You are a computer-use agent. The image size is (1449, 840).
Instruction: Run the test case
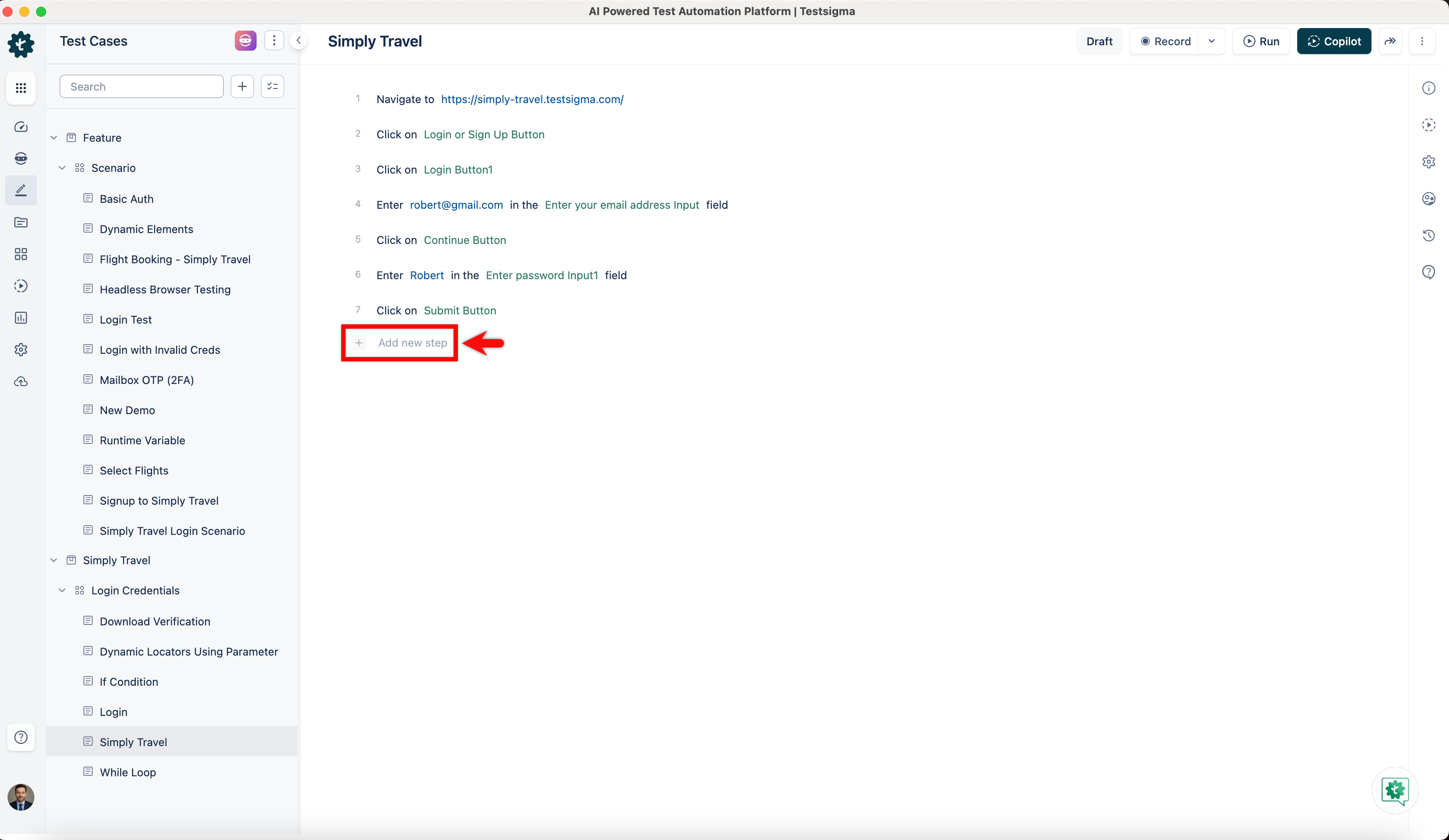click(1261, 41)
